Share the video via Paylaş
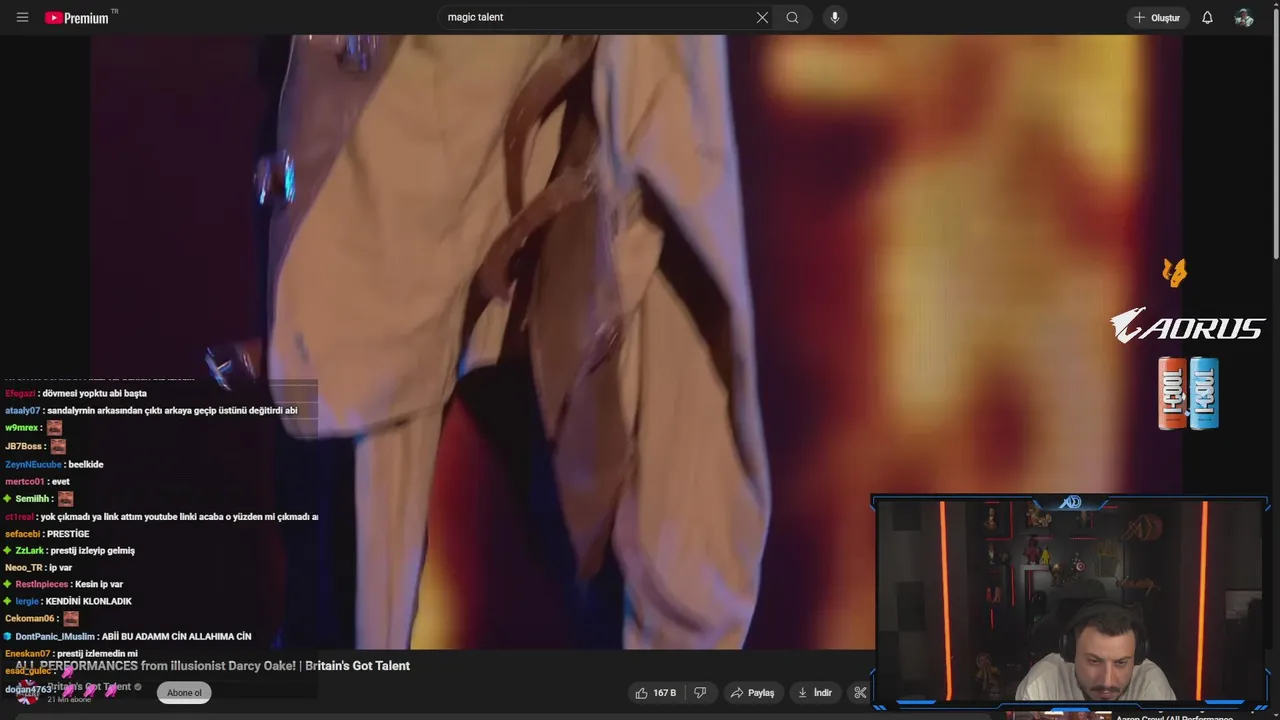Image resolution: width=1280 pixels, height=720 pixels. click(752, 693)
